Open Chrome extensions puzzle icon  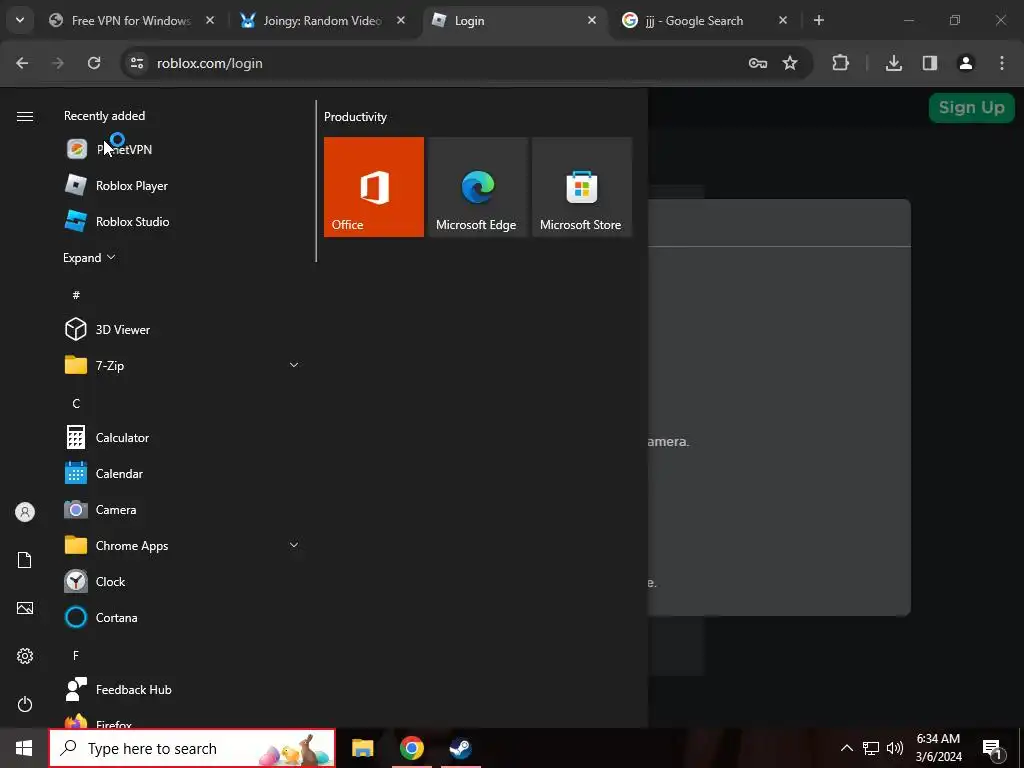pos(840,63)
